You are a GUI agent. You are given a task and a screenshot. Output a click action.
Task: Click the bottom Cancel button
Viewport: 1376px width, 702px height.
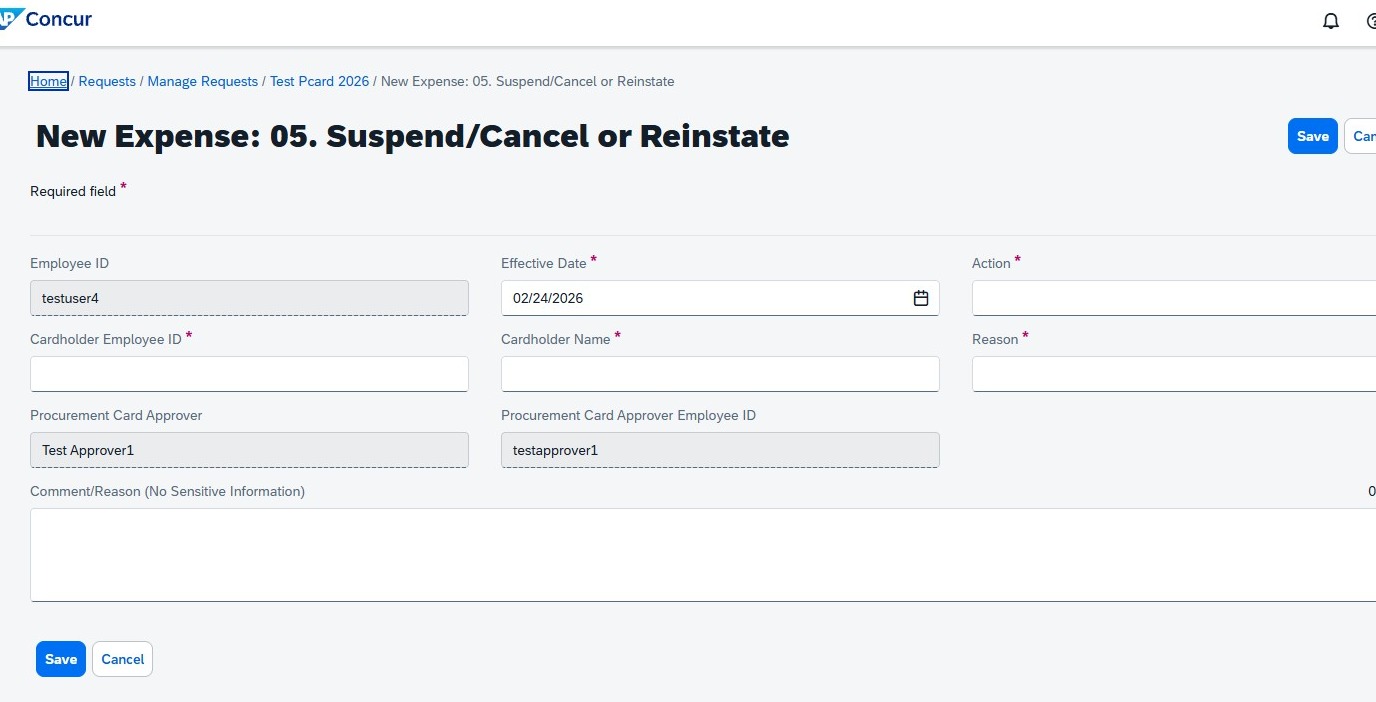coord(123,659)
